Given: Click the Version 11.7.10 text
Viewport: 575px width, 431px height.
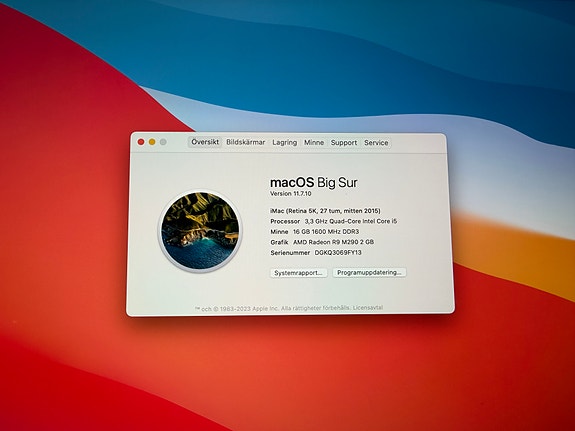Looking at the screenshot, I should [x=290, y=193].
